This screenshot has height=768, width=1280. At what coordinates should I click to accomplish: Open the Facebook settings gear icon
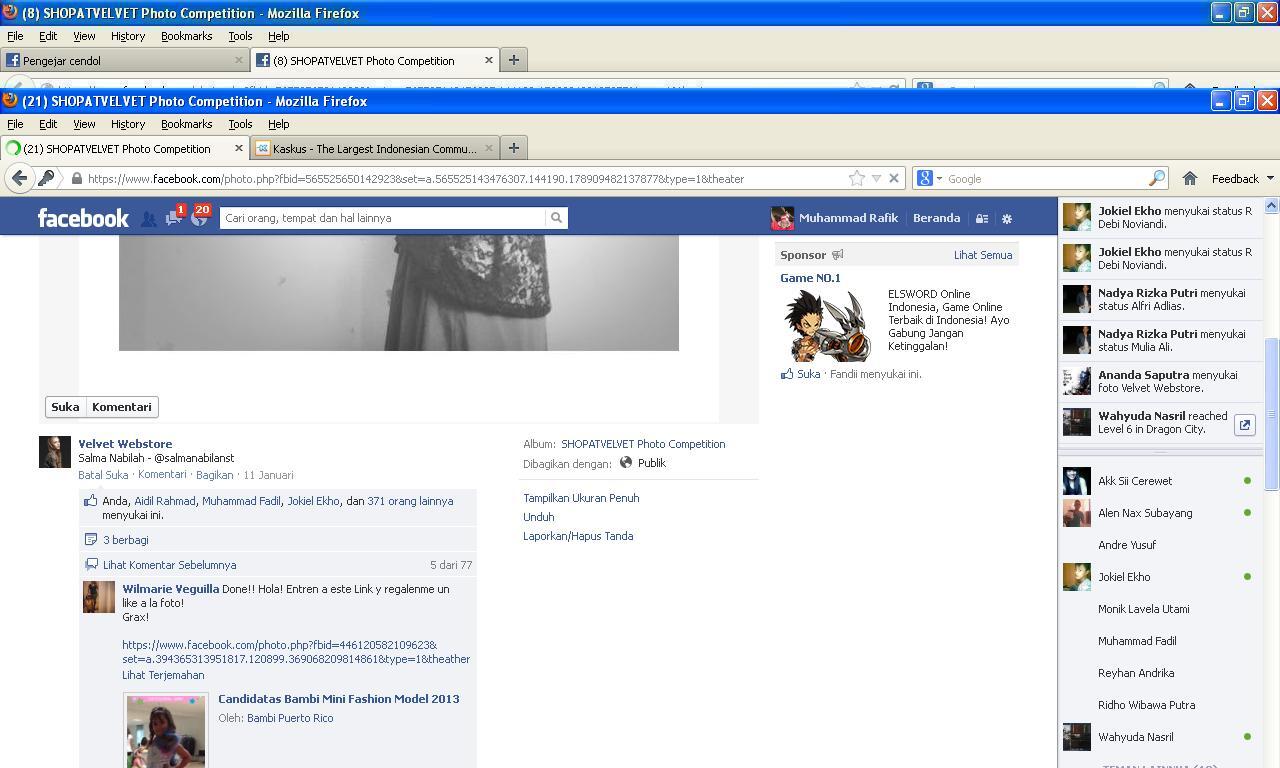tap(1007, 218)
